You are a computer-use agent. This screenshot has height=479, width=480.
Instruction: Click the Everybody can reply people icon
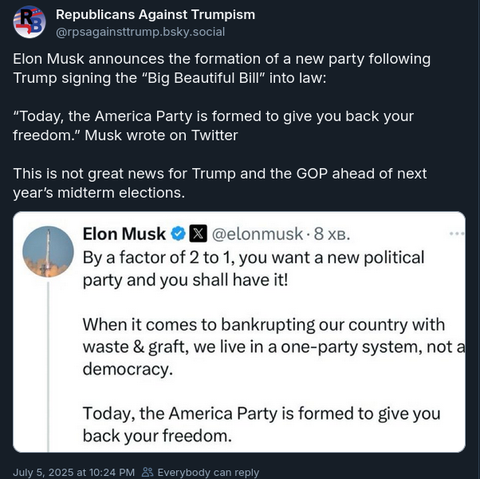(147, 472)
